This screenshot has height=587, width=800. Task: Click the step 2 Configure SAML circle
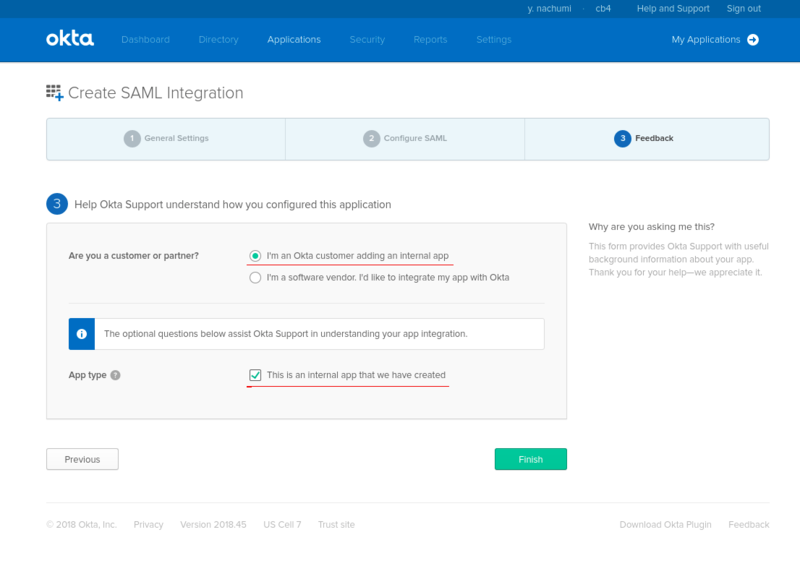[x=371, y=138]
